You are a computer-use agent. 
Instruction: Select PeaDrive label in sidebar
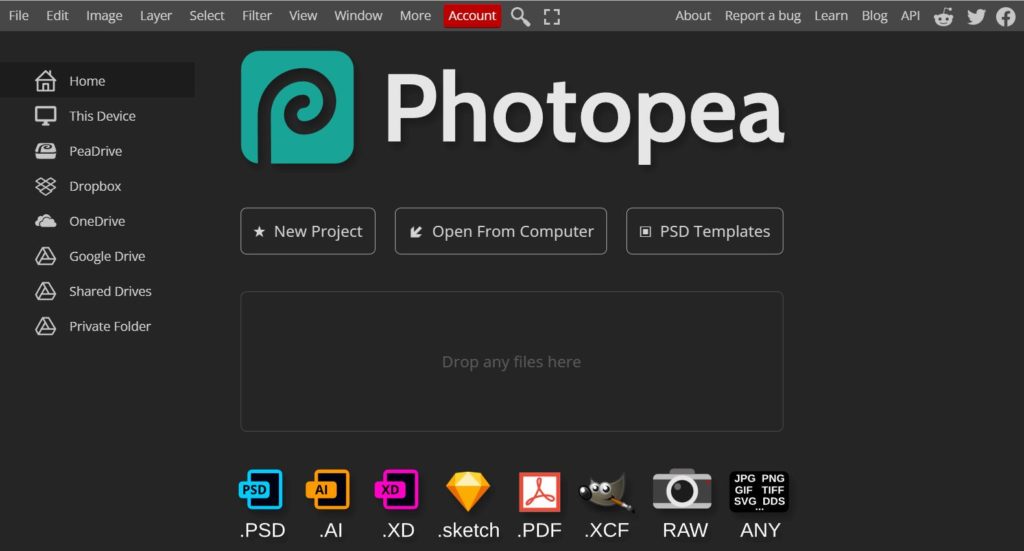(x=96, y=151)
